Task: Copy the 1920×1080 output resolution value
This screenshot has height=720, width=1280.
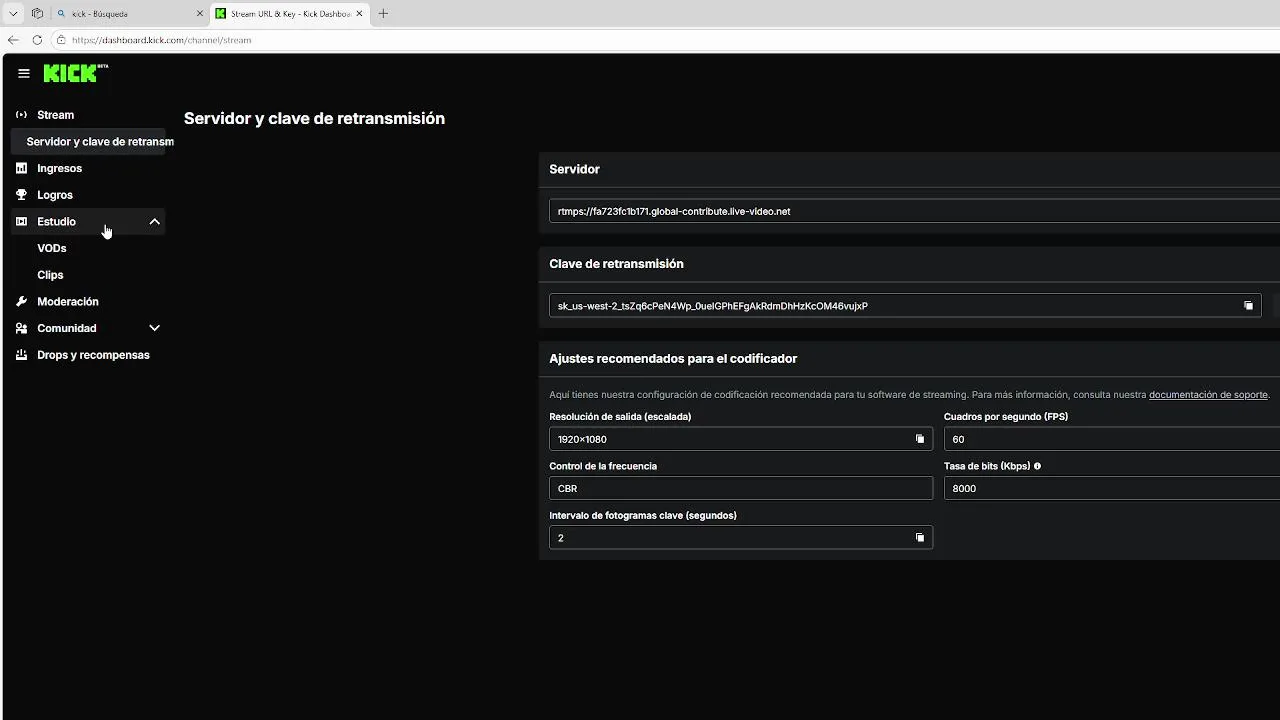Action: [x=920, y=439]
